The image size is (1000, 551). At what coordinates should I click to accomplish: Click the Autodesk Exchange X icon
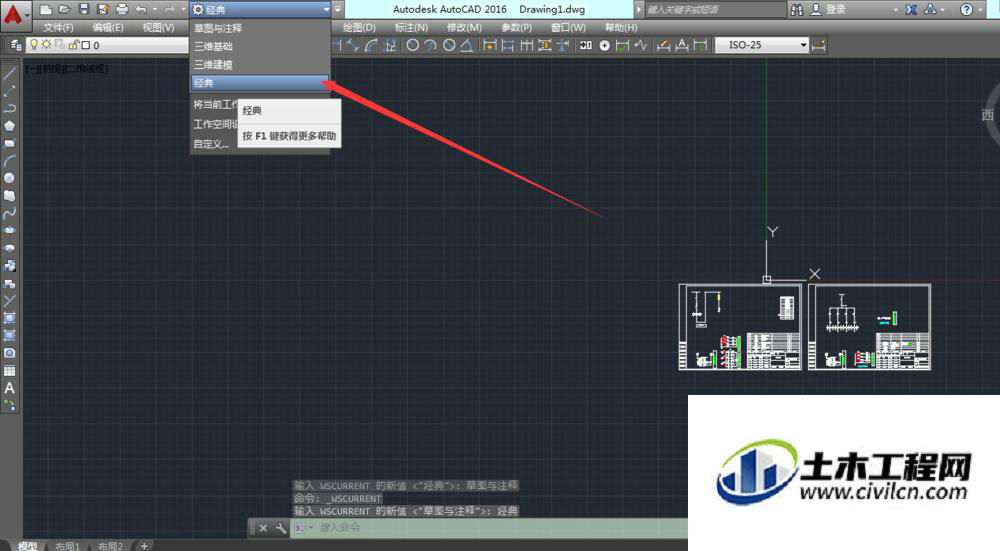coord(911,10)
